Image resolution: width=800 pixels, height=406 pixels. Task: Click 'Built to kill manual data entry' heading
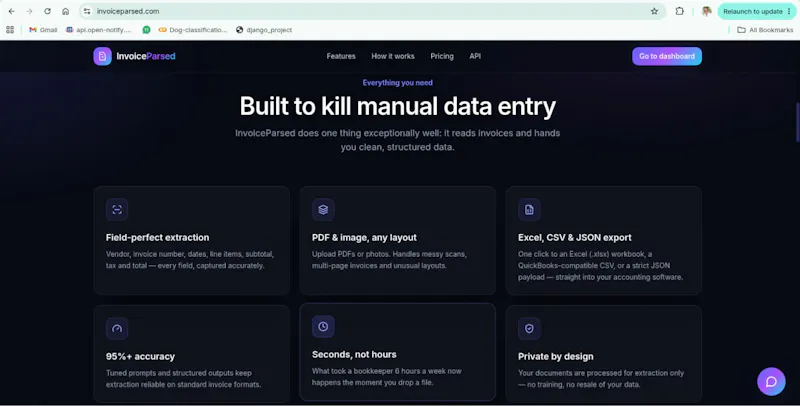point(397,107)
